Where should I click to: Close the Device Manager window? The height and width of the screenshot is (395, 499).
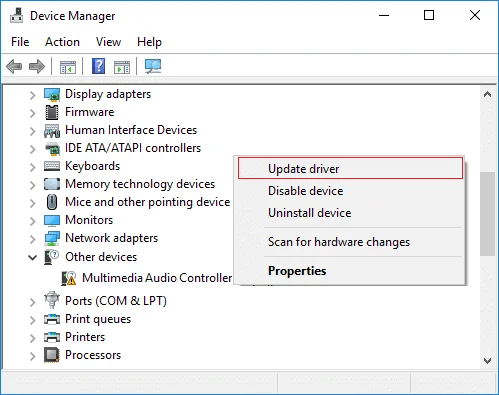pos(475,15)
